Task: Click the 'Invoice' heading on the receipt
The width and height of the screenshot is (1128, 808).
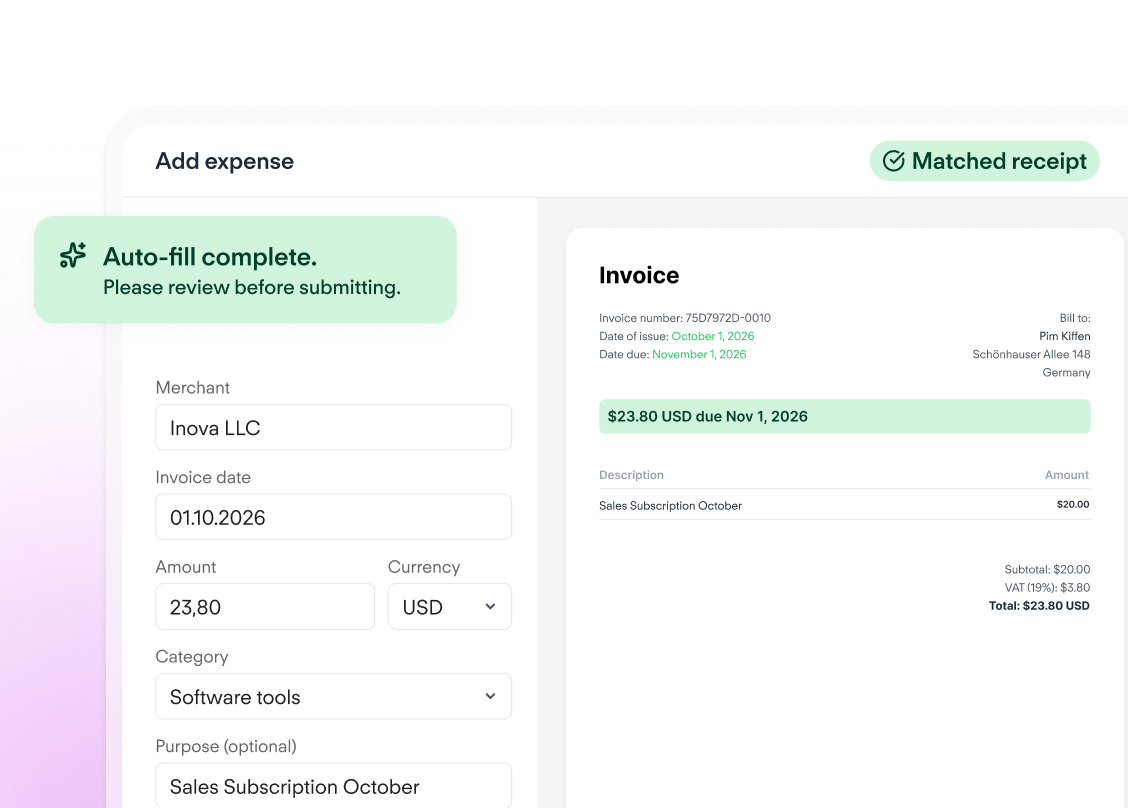Action: pyautogui.click(x=639, y=275)
